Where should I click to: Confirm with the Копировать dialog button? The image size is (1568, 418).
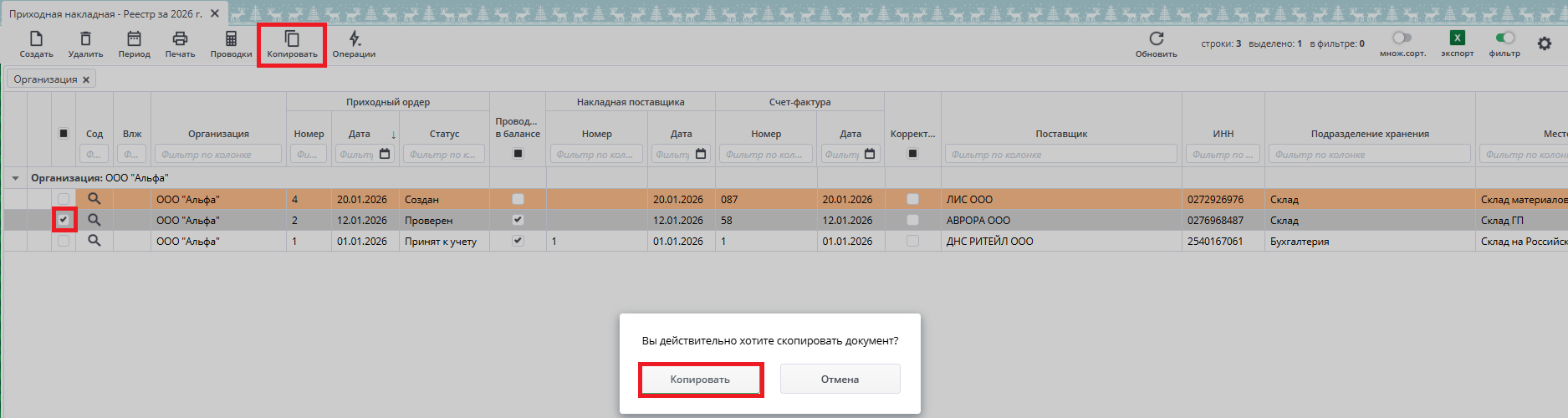[x=700, y=380]
